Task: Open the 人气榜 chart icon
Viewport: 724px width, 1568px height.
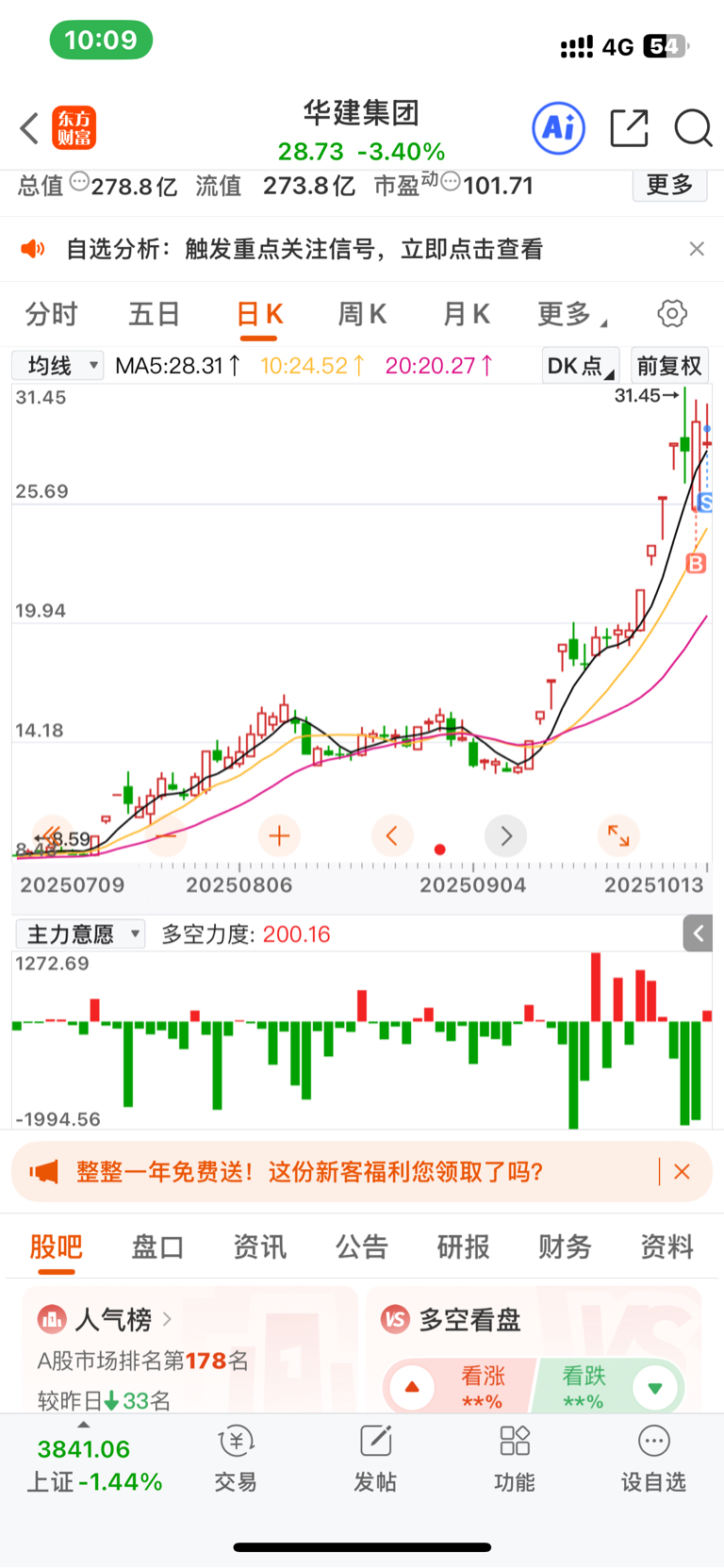Action: pos(52,1318)
